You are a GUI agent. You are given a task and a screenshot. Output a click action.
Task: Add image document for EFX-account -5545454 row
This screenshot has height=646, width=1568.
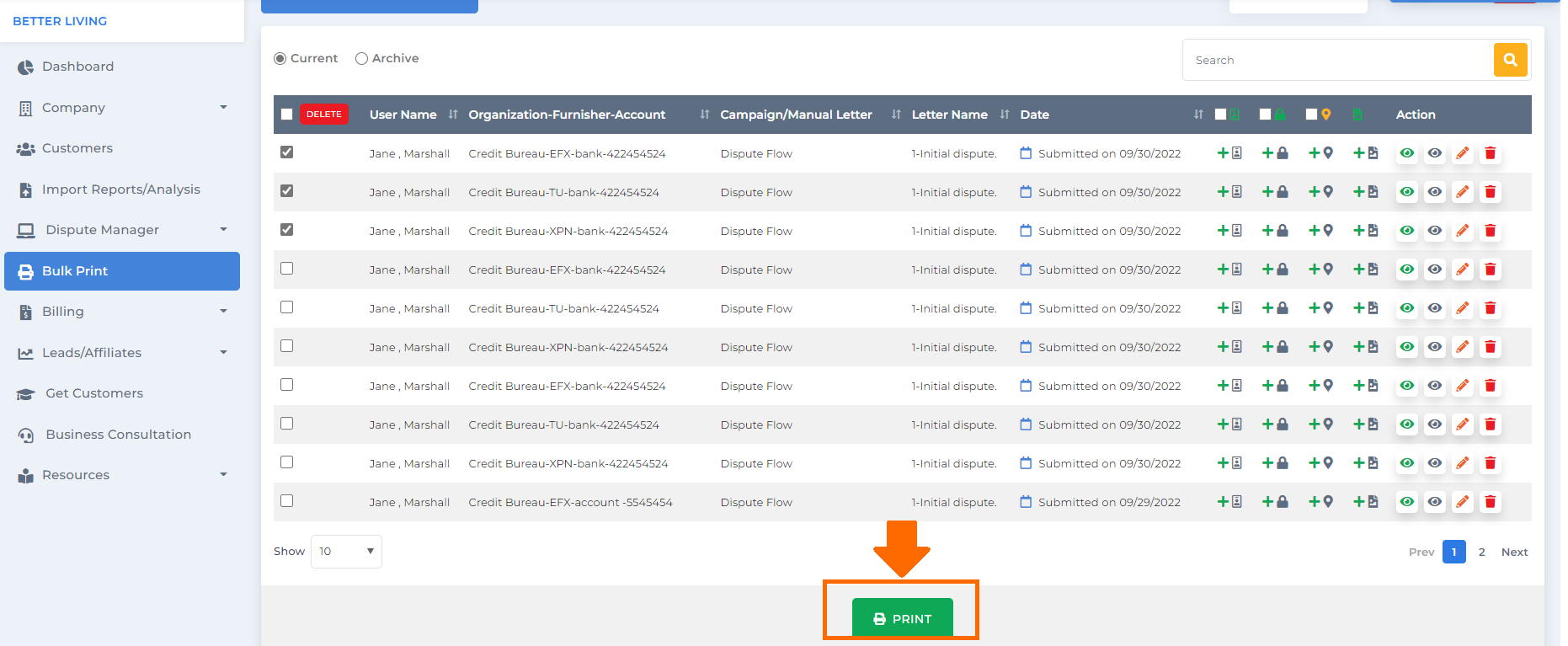1365,502
